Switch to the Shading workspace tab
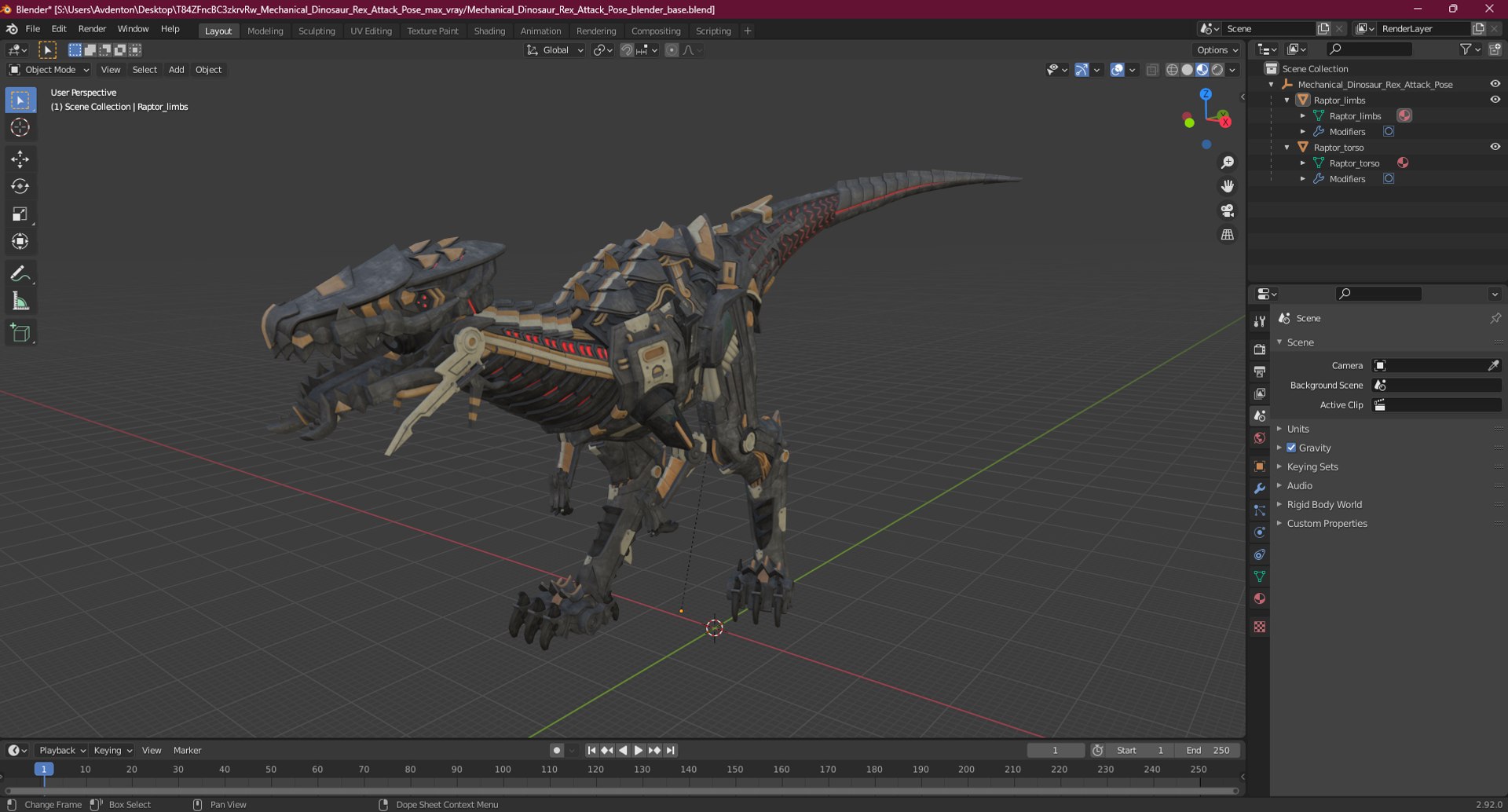This screenshot has height=812, width=1508. click(x=489, y=31)
